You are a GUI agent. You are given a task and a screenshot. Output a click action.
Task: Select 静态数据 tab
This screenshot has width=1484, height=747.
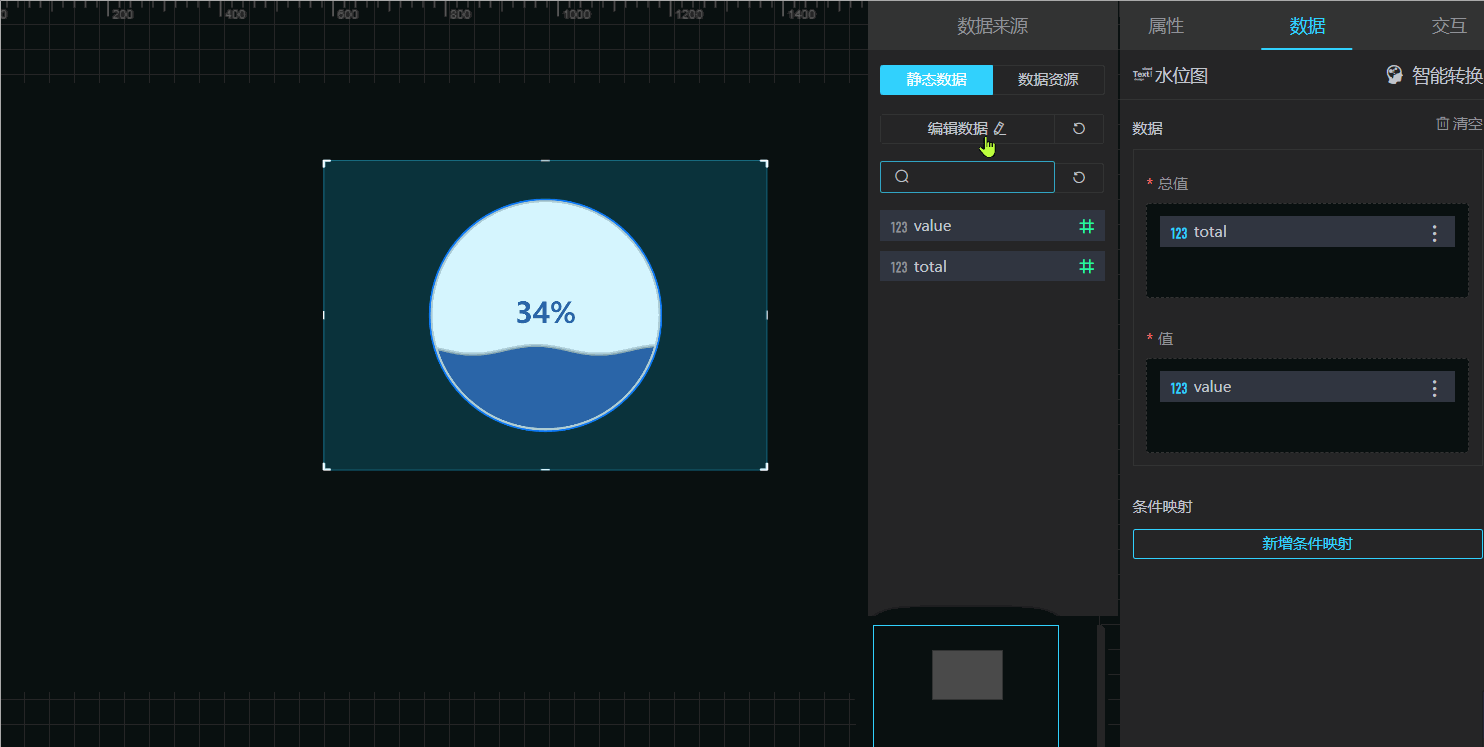click(936, 80)
